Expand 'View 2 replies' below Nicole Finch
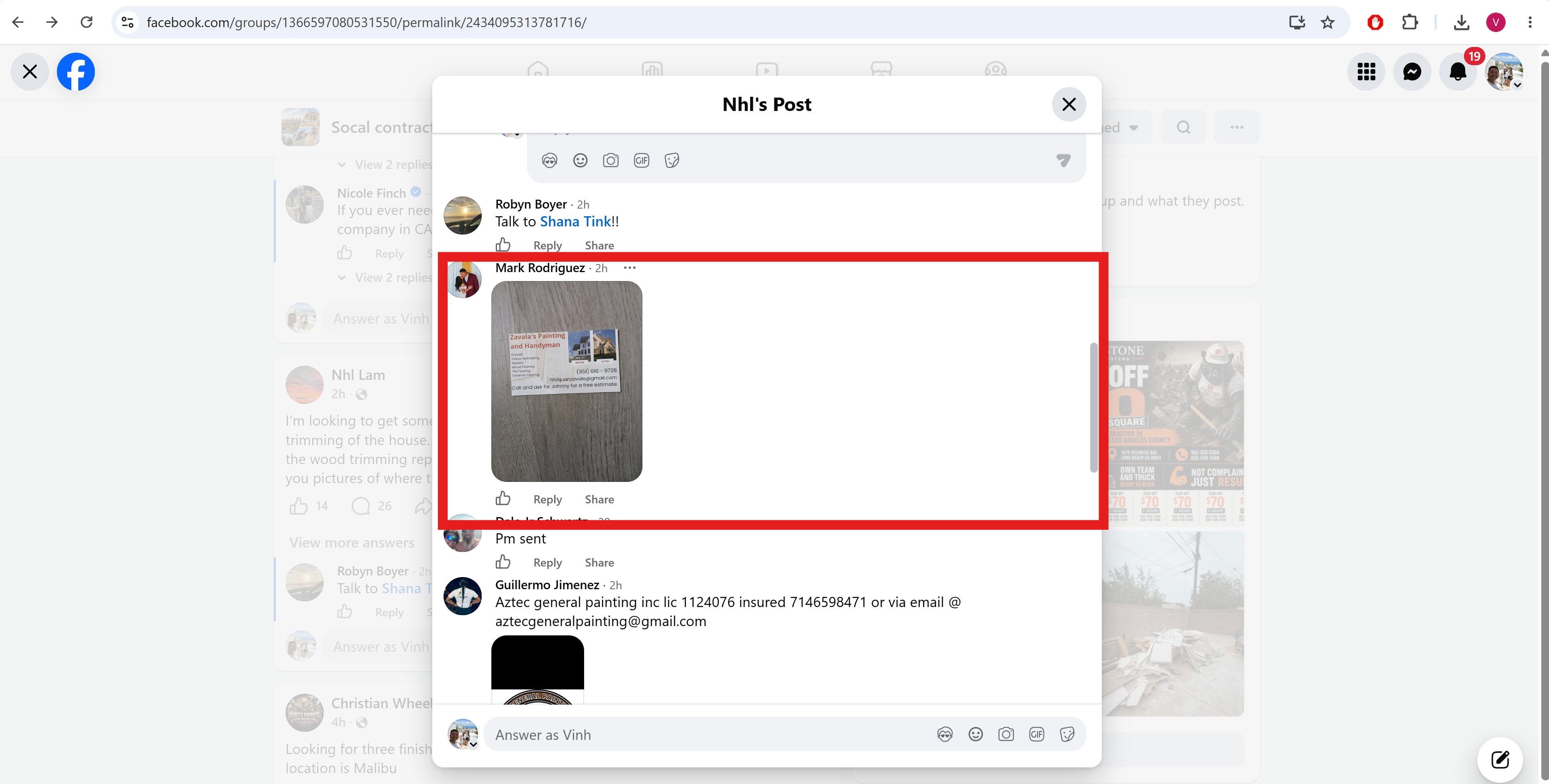 386,277
